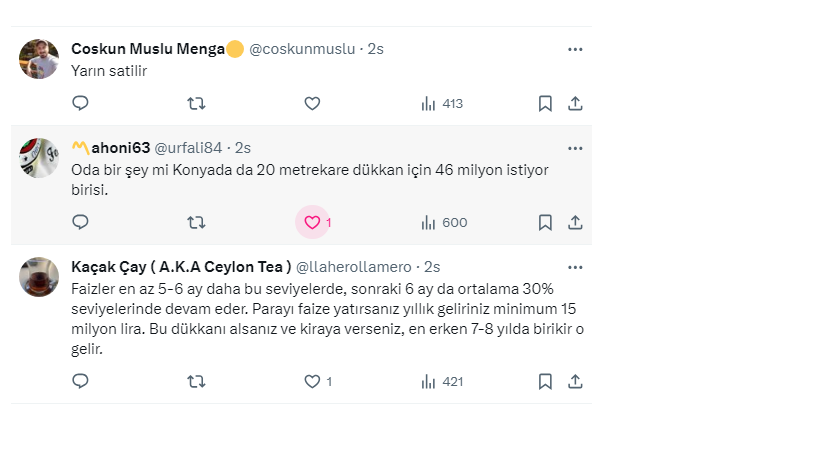Open more options on Coskun's tweet

pos(575,49)
